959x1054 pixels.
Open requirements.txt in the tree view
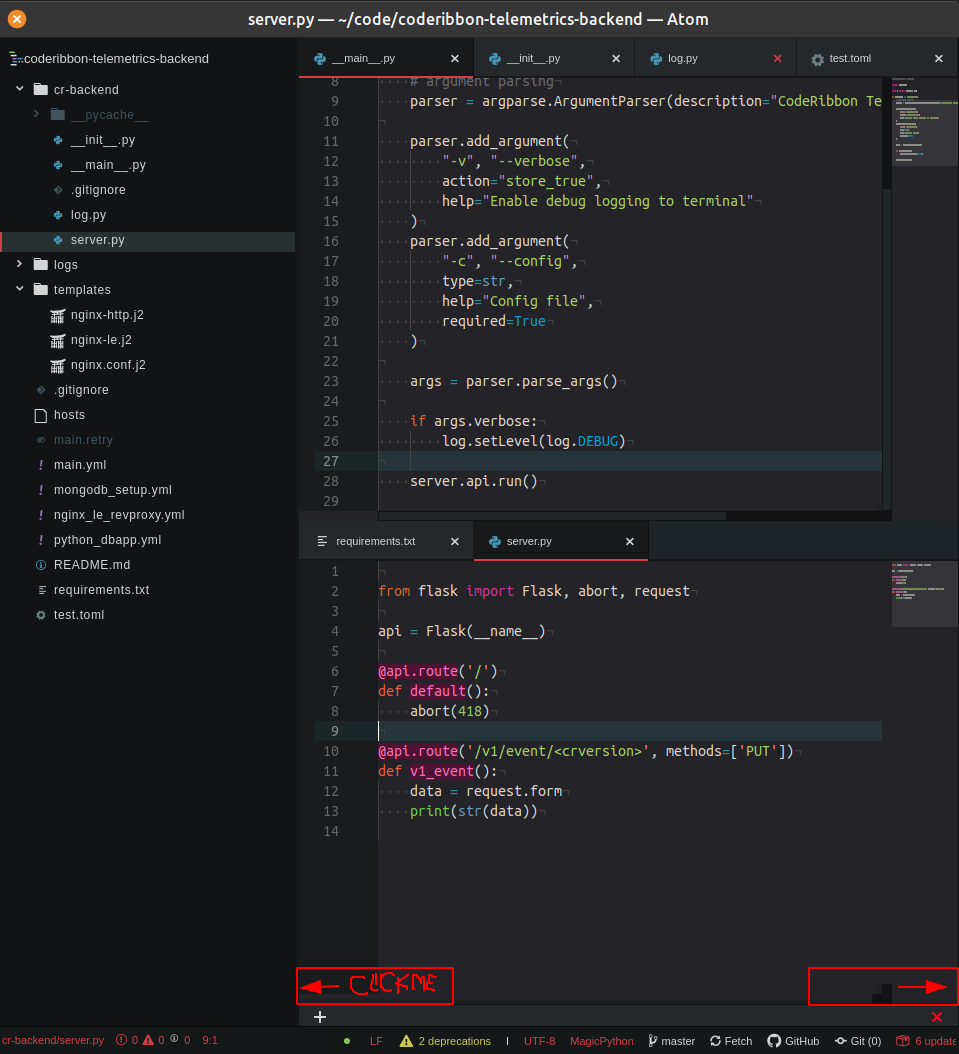click(x=101, y=590)
